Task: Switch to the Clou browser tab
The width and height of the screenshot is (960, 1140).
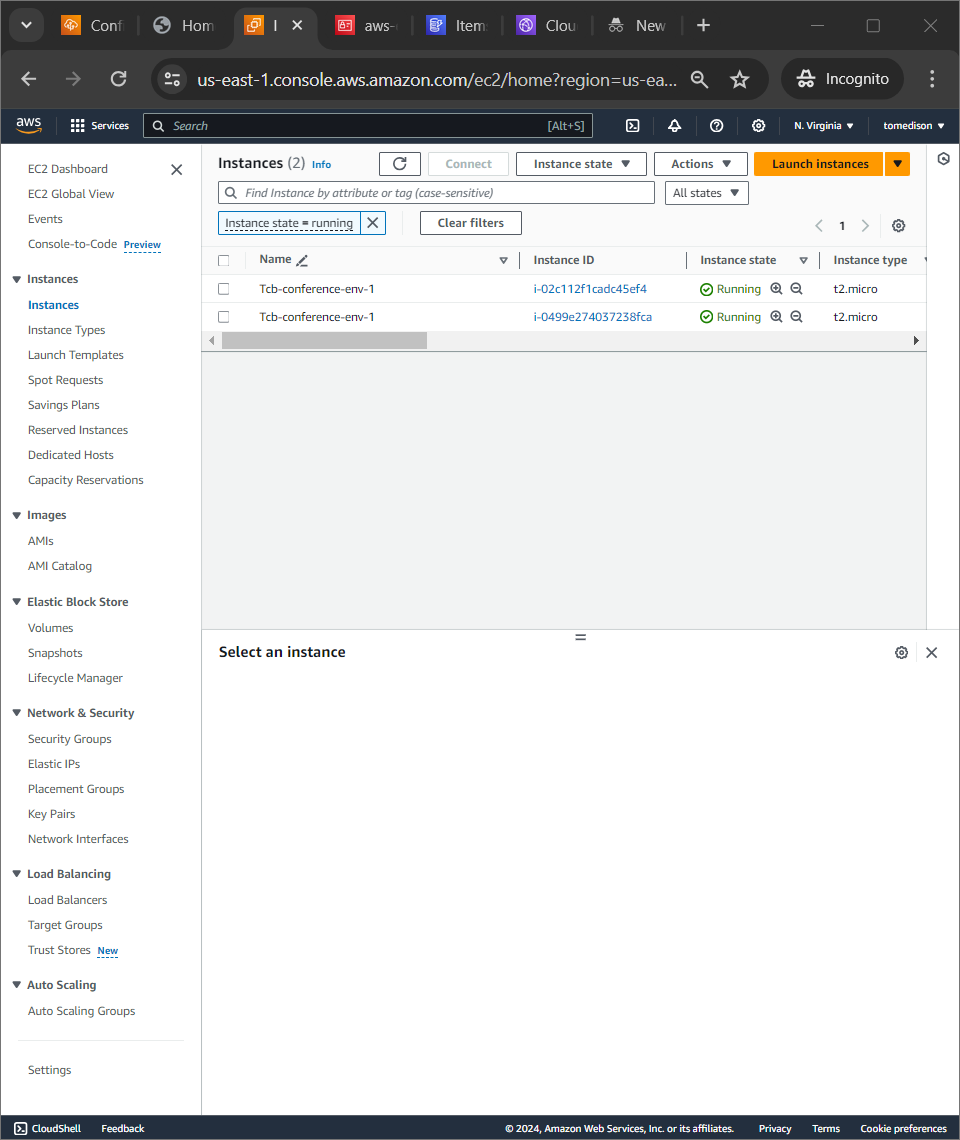Action: click(x=548, y=25)
